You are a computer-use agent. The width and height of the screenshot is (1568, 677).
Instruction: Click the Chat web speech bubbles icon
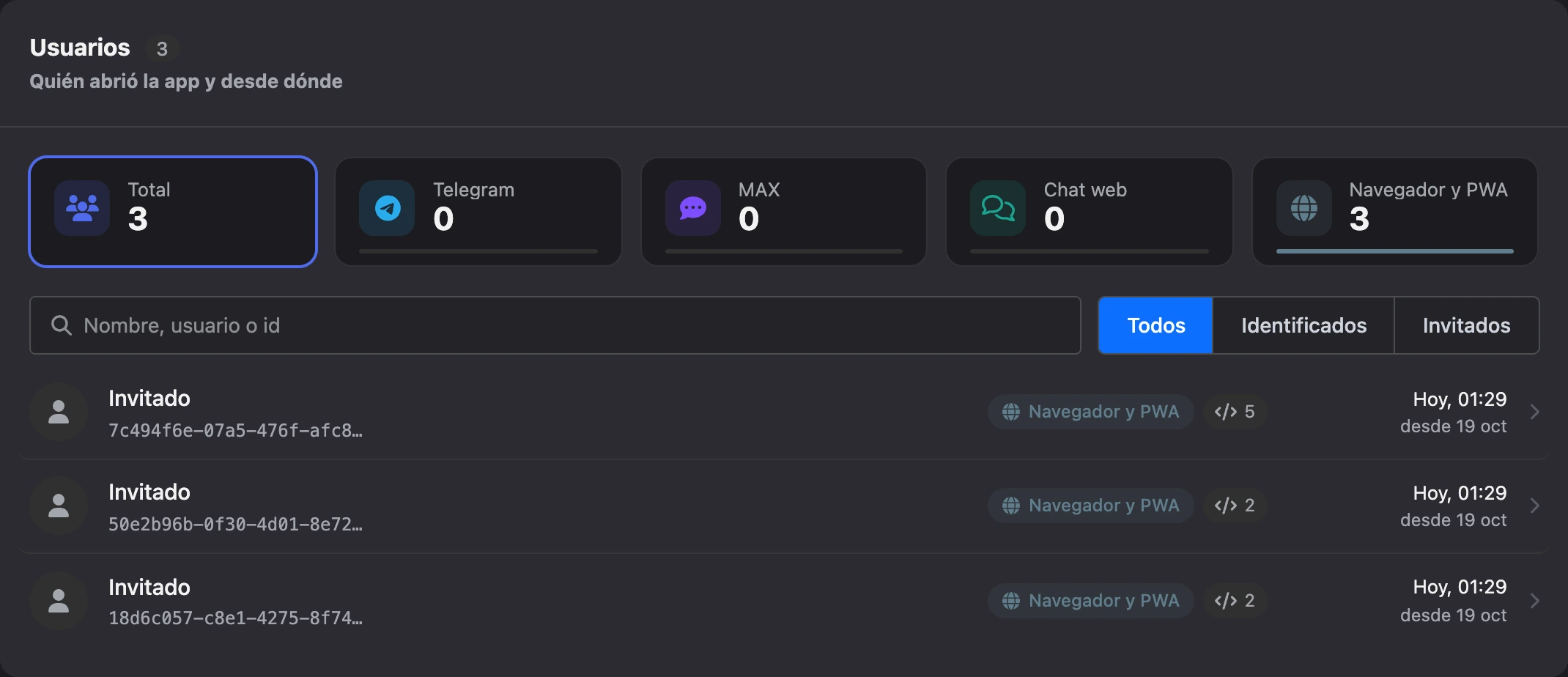click(998, 208)
